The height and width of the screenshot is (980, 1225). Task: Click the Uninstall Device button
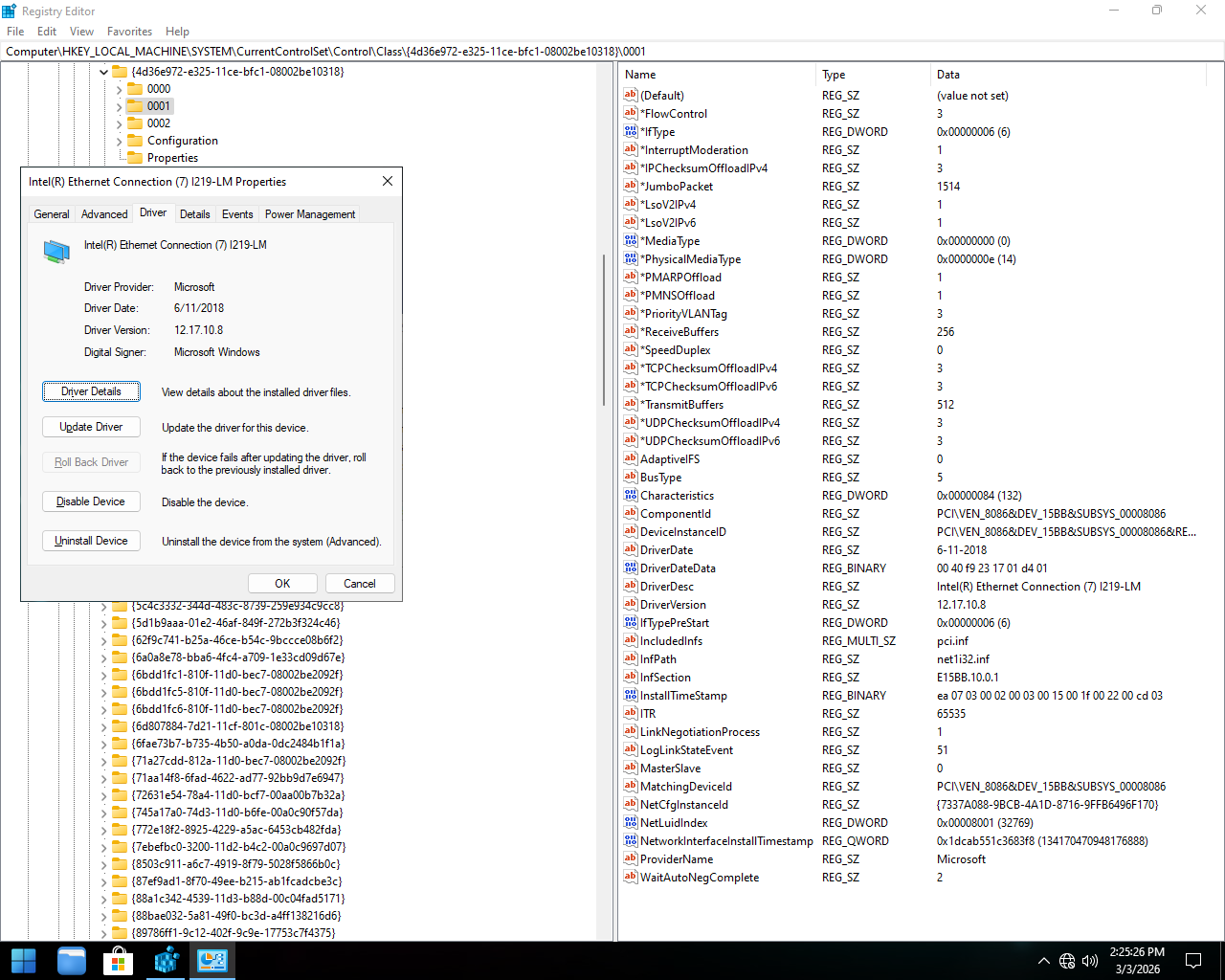click(x=91, y=541)
